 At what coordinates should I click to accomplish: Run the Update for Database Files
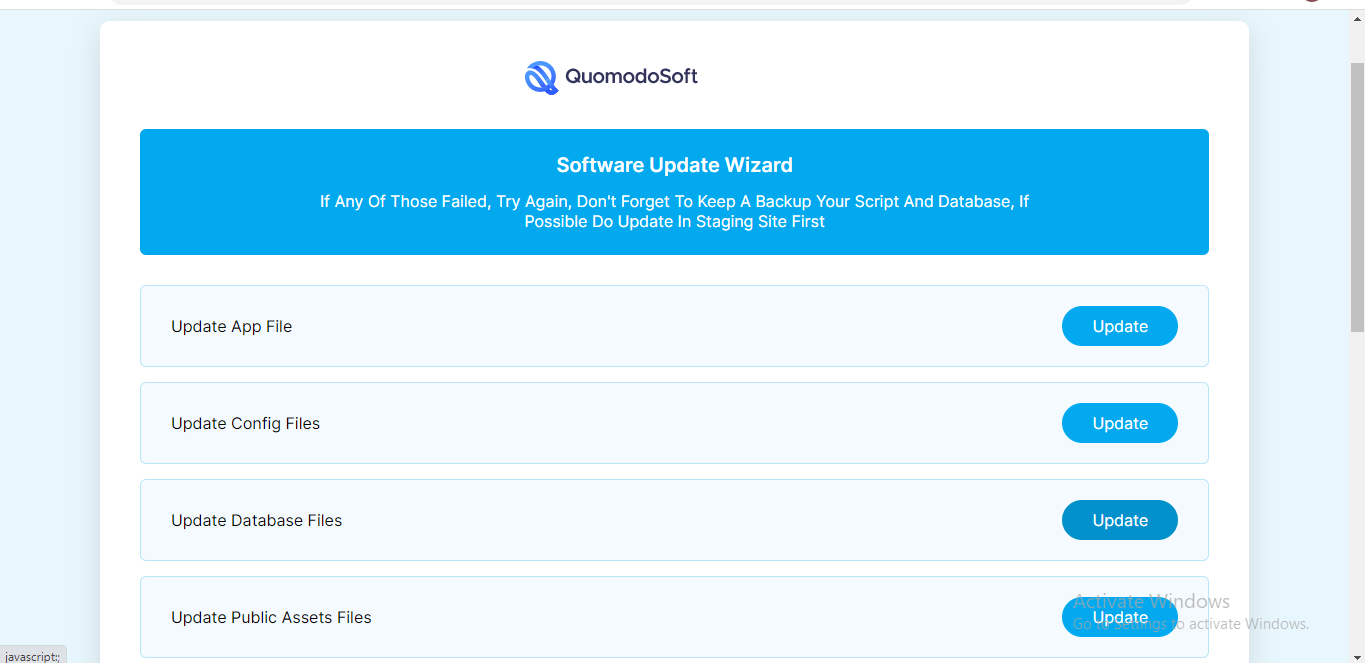[1119, 520]
